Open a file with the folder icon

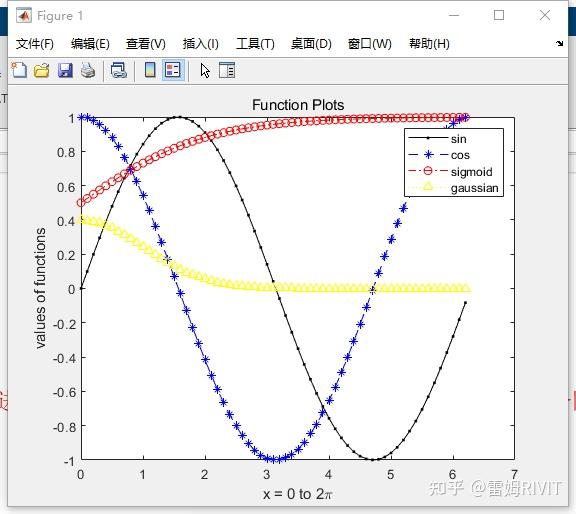pyautogui.click(x=42, y=70)
